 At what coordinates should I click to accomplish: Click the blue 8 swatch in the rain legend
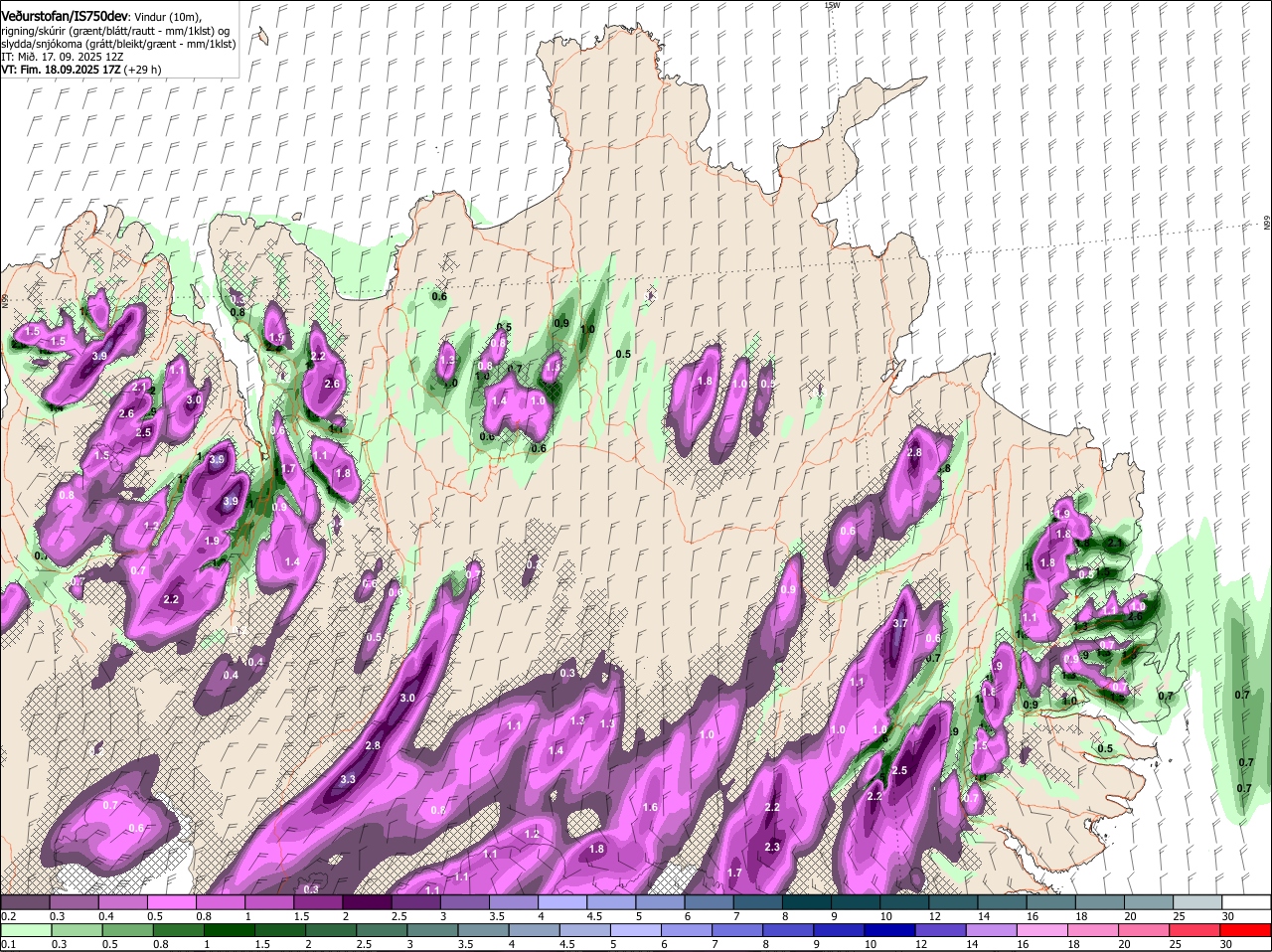pos(789,931)
